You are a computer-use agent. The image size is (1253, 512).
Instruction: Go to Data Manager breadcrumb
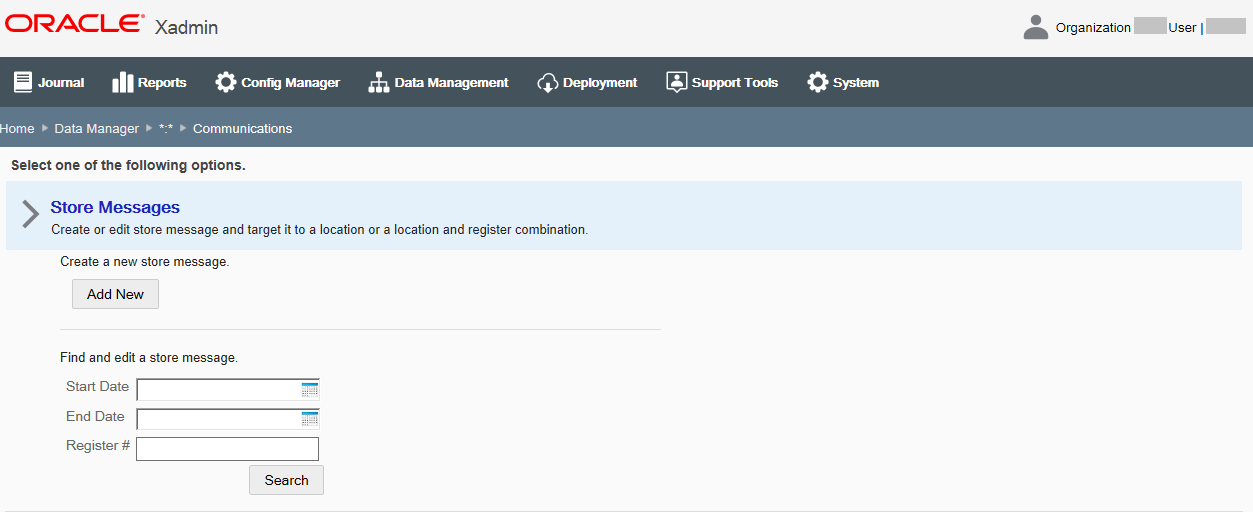click(97, 128)
